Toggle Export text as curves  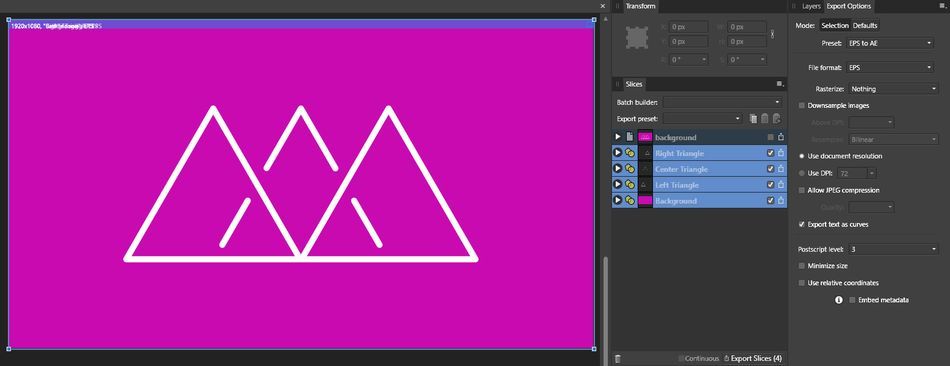pos(802,224)
